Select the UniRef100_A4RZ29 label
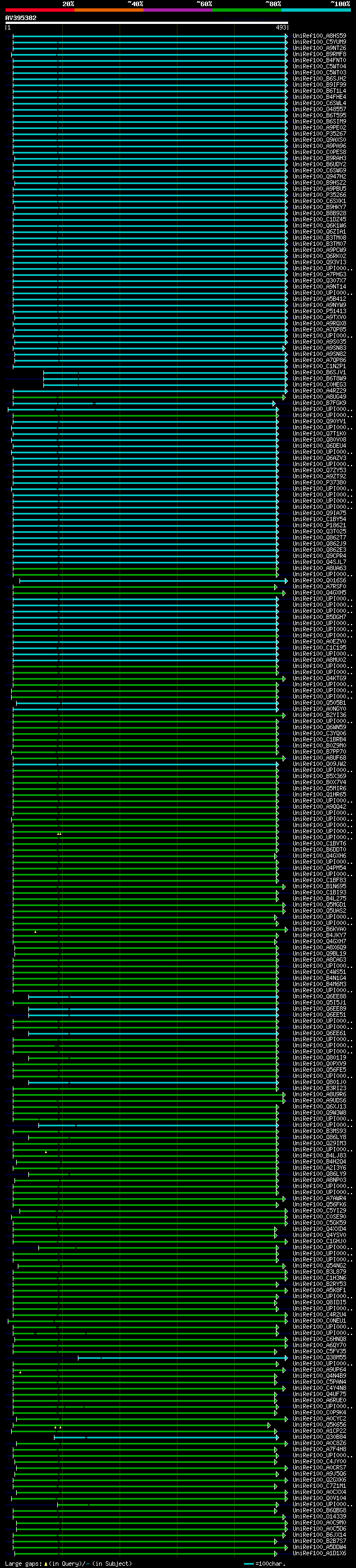The height and width of the screenshot is (1568, 356). tap(319, 391)
